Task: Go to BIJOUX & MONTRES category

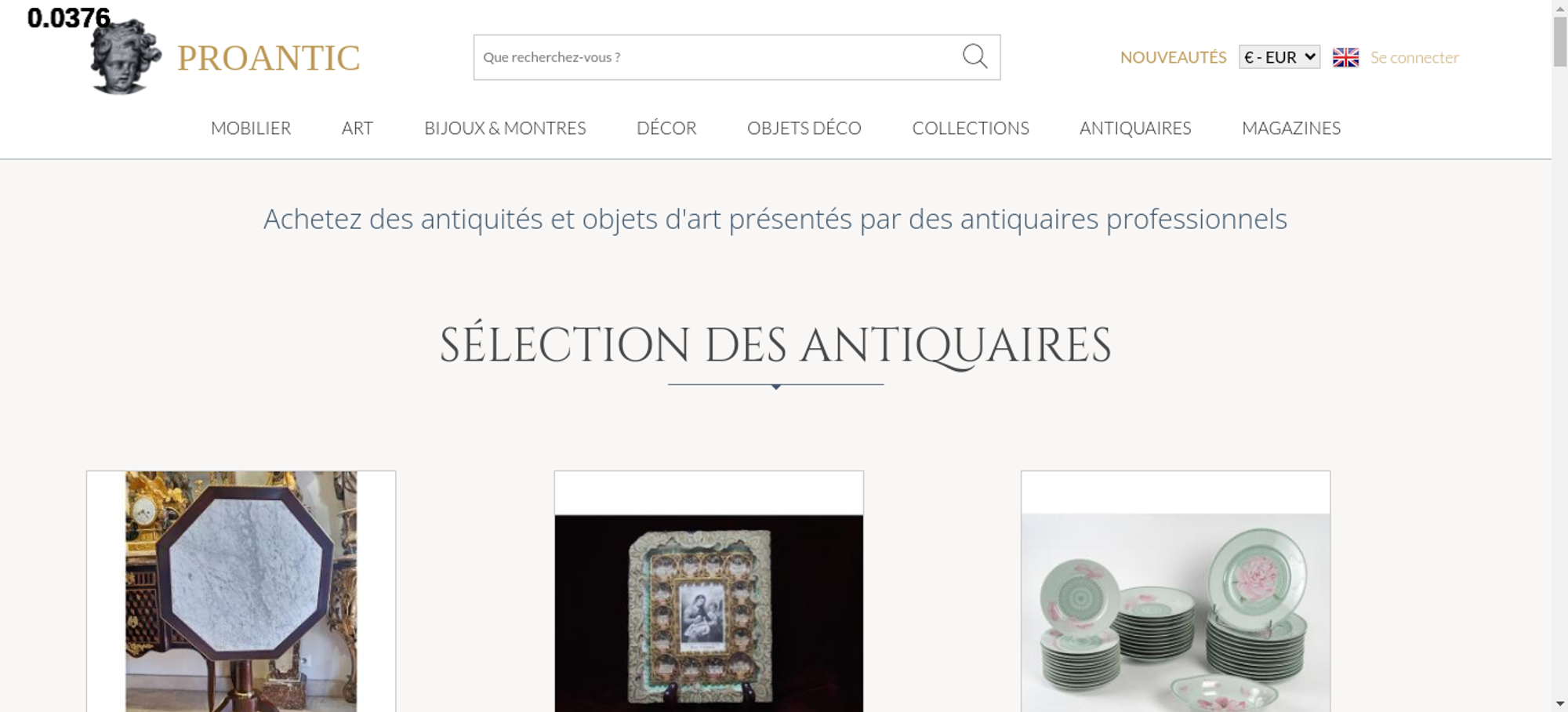Action: 505,128
